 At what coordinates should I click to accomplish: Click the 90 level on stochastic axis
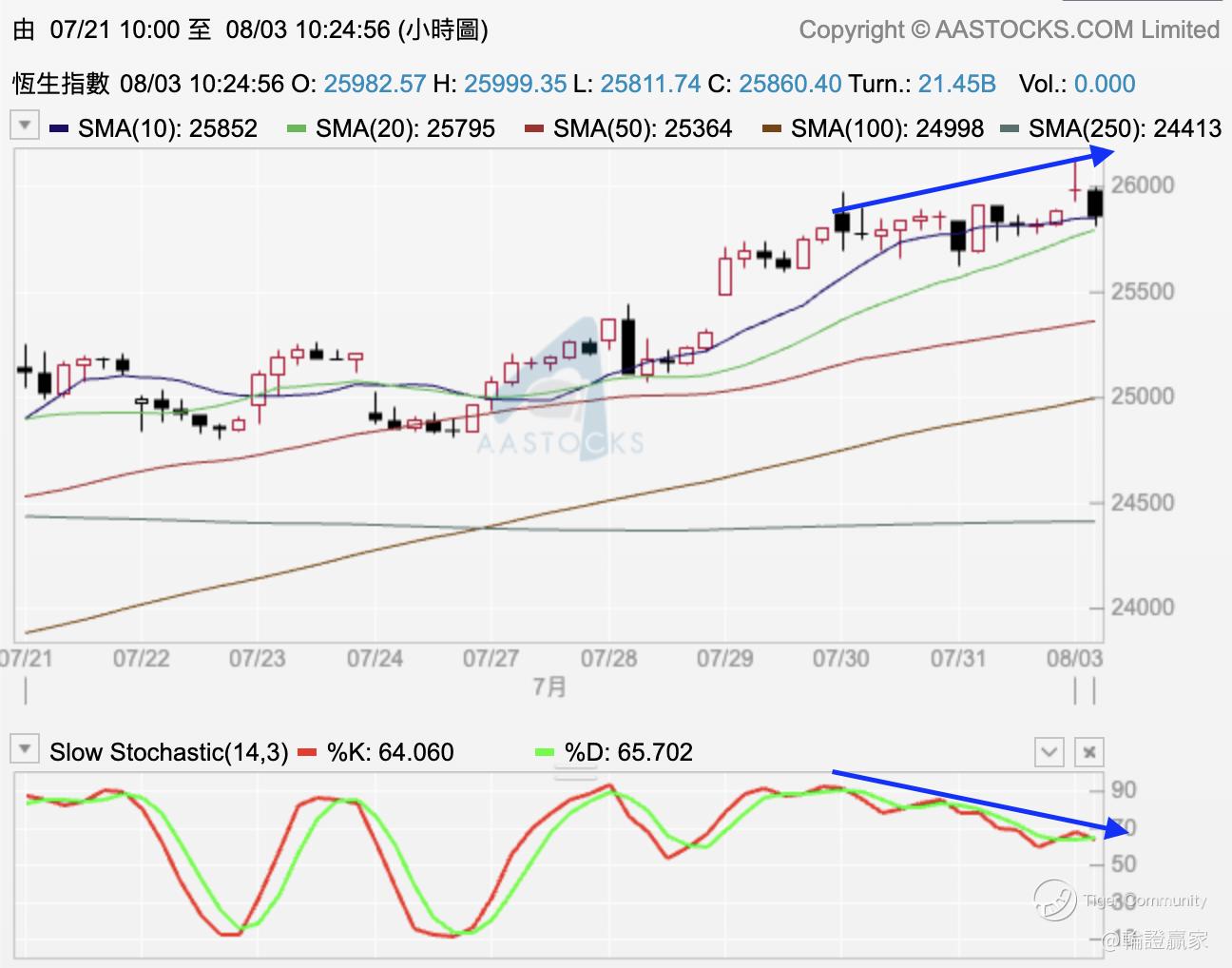[x=1124, y=790]
